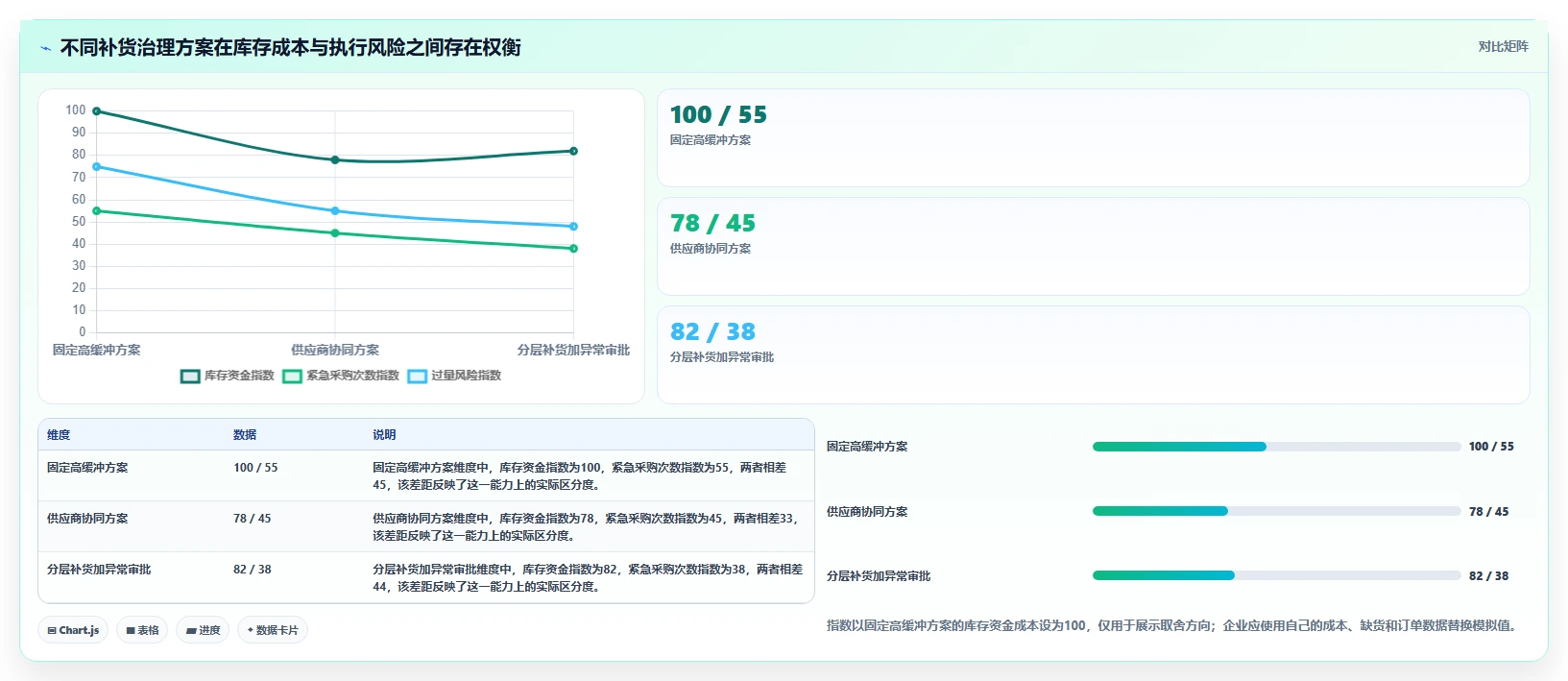The image size is (1568, 681).
Task: Click progress row label 固定高缓冲方案
Action: [867, 447]
